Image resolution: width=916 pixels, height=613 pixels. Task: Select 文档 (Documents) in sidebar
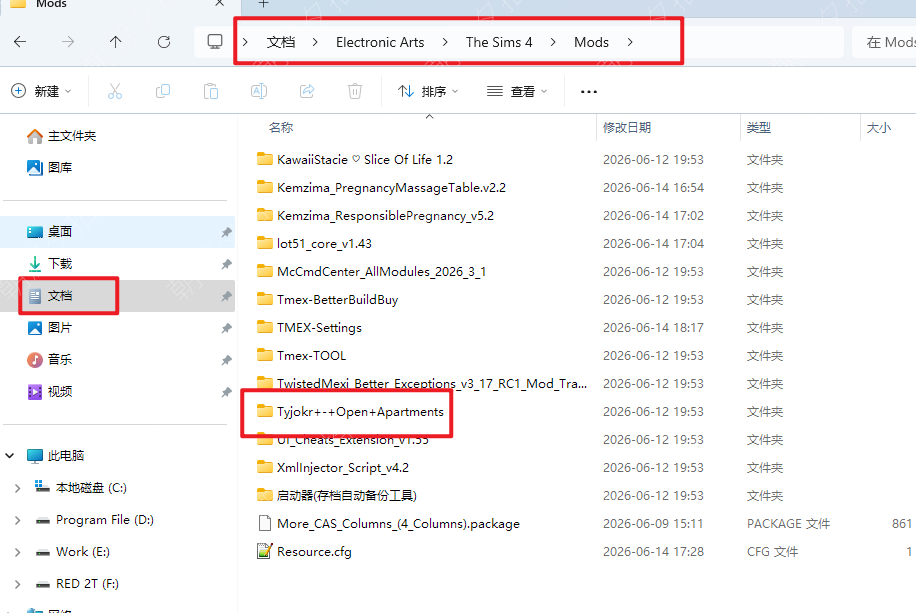pos(118,296)
